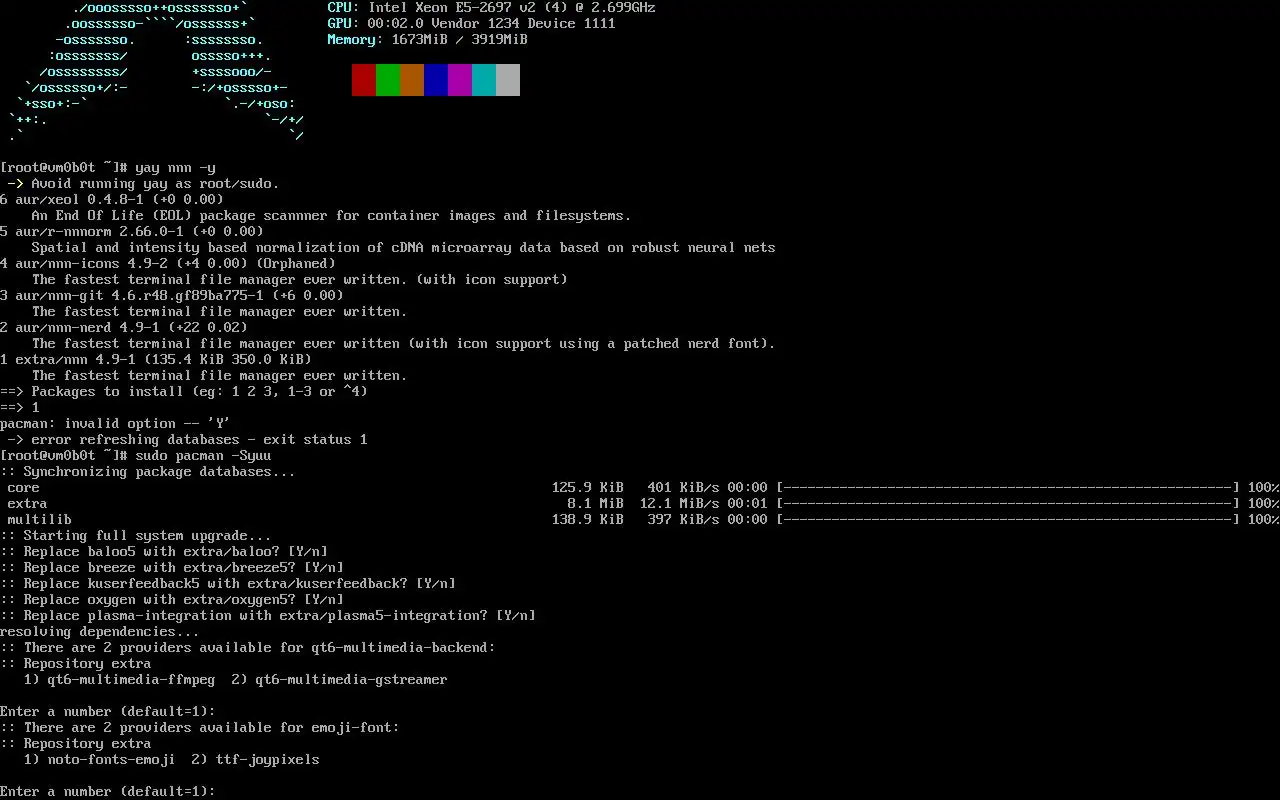The image size is (1280, 800).
Task: Click the last 'Enter a number (default=1):' prompt
Action: (108, 792)
